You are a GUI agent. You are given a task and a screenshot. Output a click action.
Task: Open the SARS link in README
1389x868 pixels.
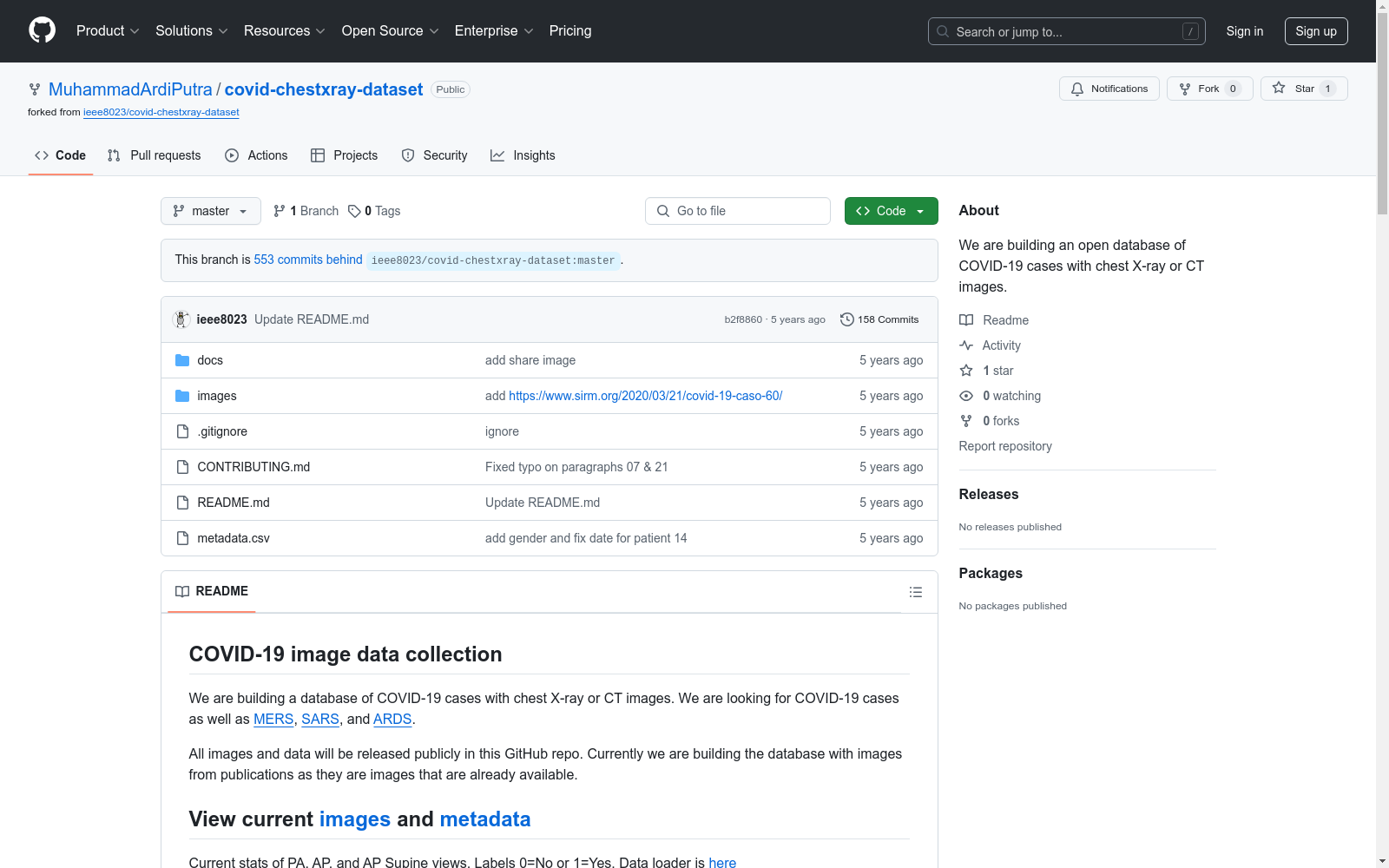[x=320, y=720]
